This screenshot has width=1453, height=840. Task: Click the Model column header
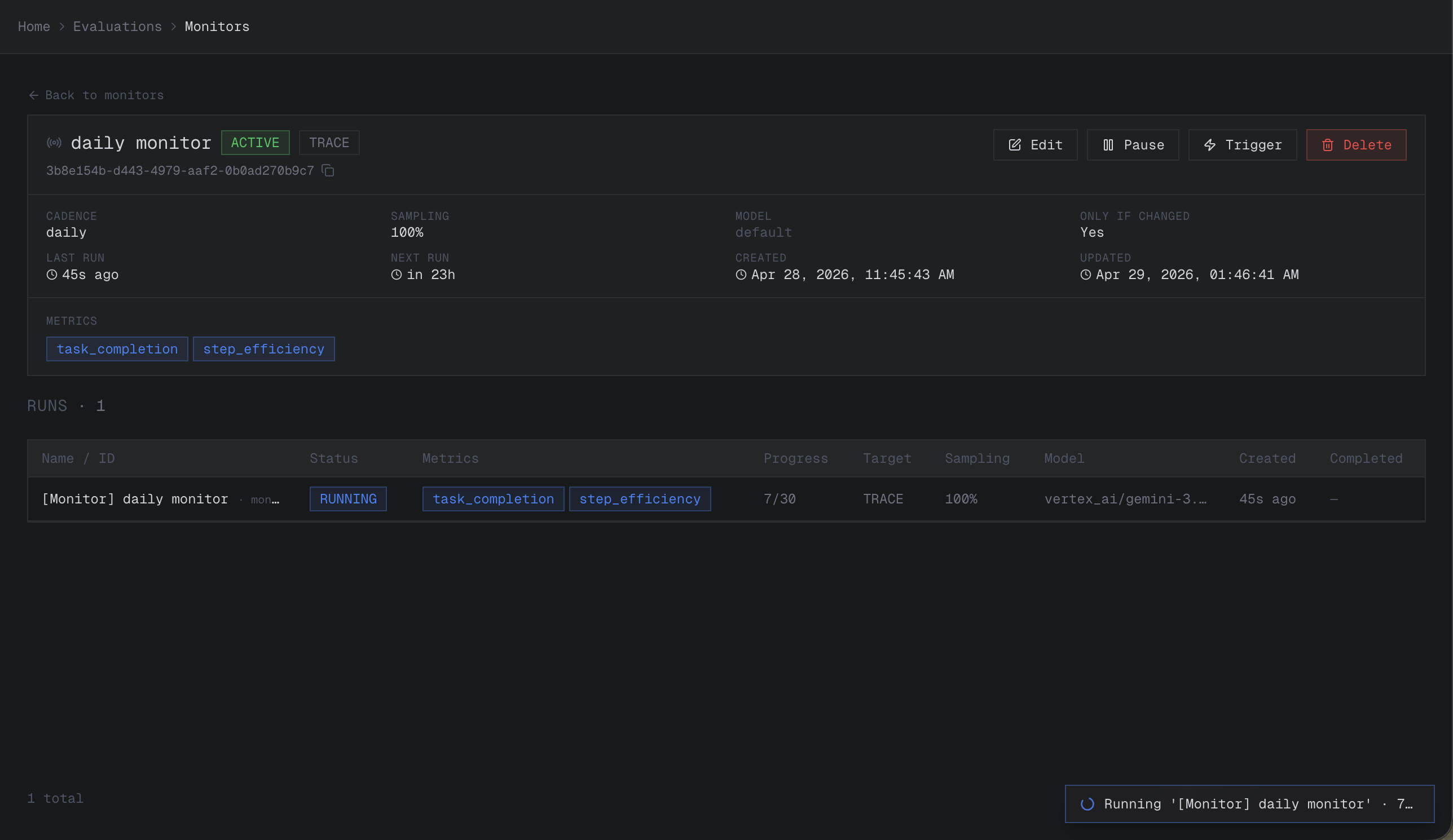pyautogui.click(x=1064, y=458)
